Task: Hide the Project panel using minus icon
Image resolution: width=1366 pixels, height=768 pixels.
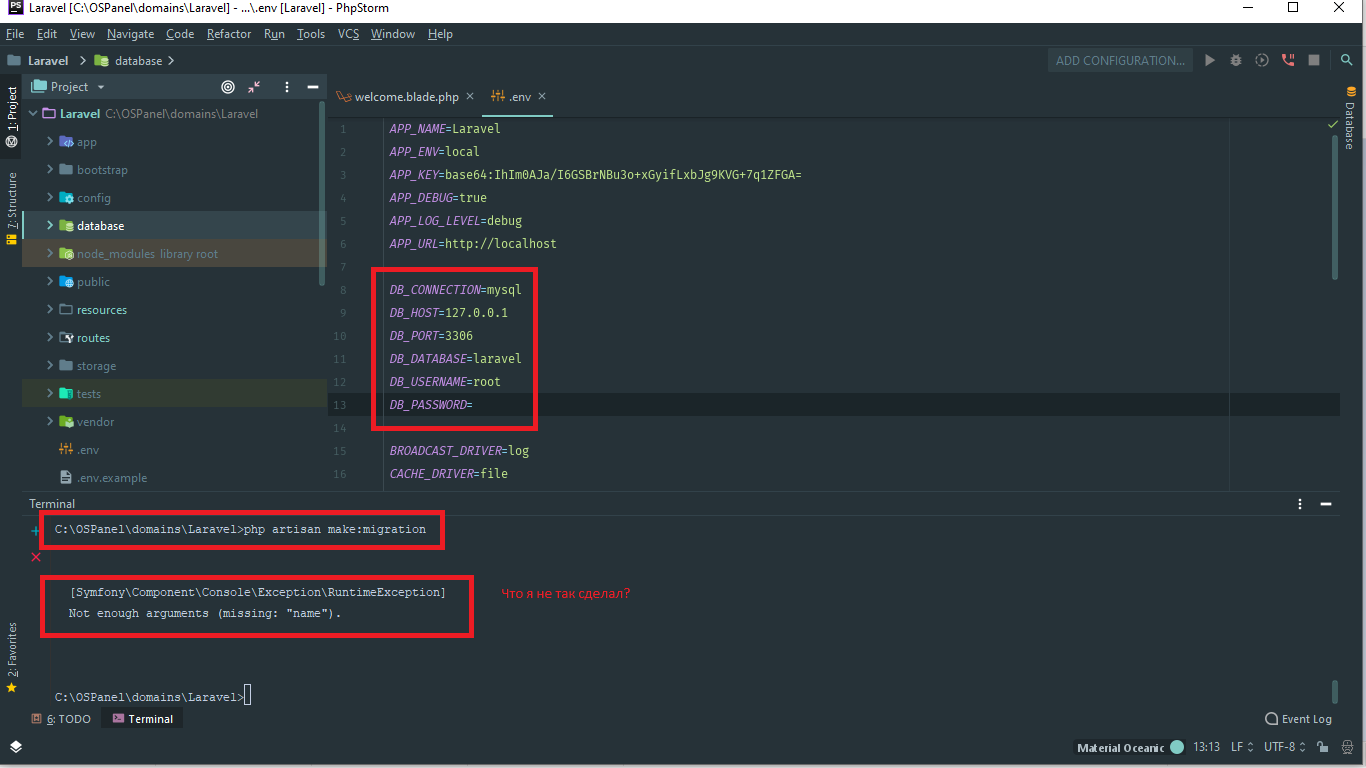Action: click(x=313, y=87)
